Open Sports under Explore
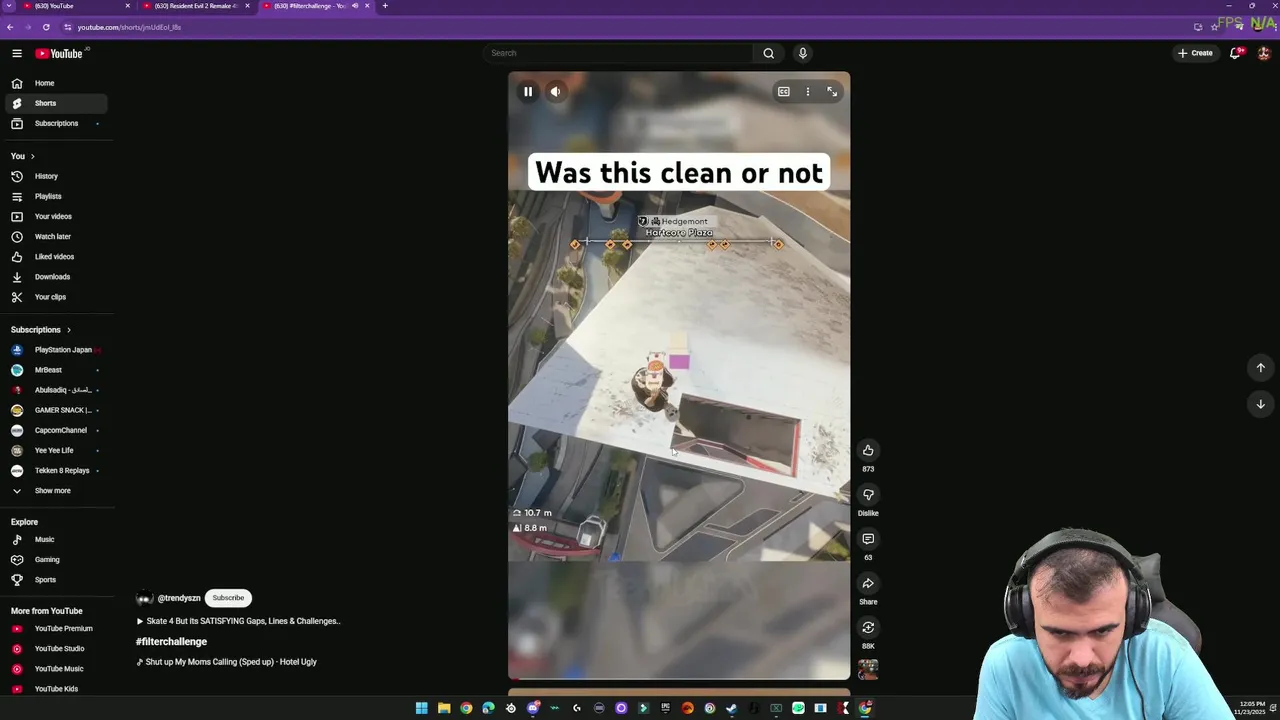Image resolution: width=1280 pixels, height=720 pixels. click(54, 580)
